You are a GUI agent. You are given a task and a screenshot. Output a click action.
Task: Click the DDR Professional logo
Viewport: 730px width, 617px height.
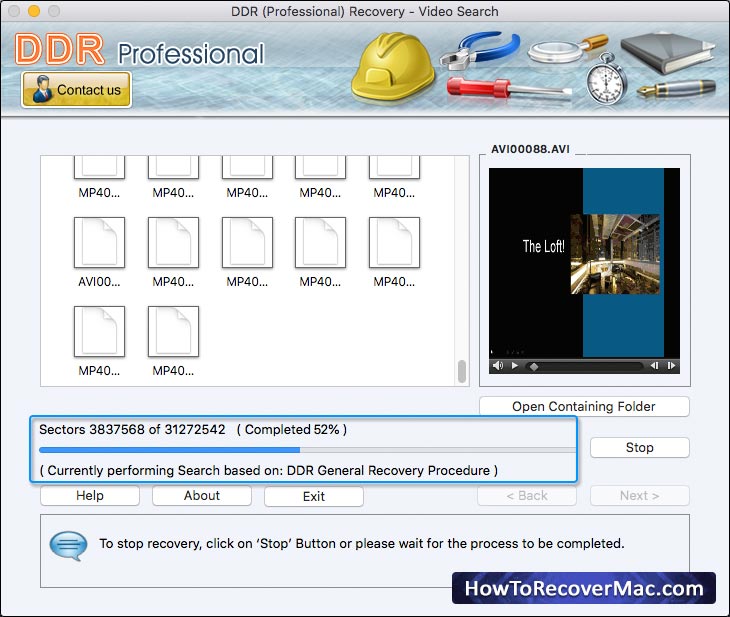pos(140,50)
